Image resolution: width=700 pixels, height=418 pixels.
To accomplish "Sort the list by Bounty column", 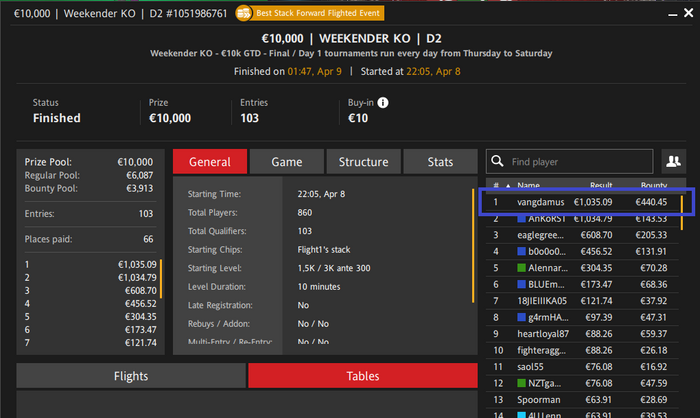I will tap(654, 185).
